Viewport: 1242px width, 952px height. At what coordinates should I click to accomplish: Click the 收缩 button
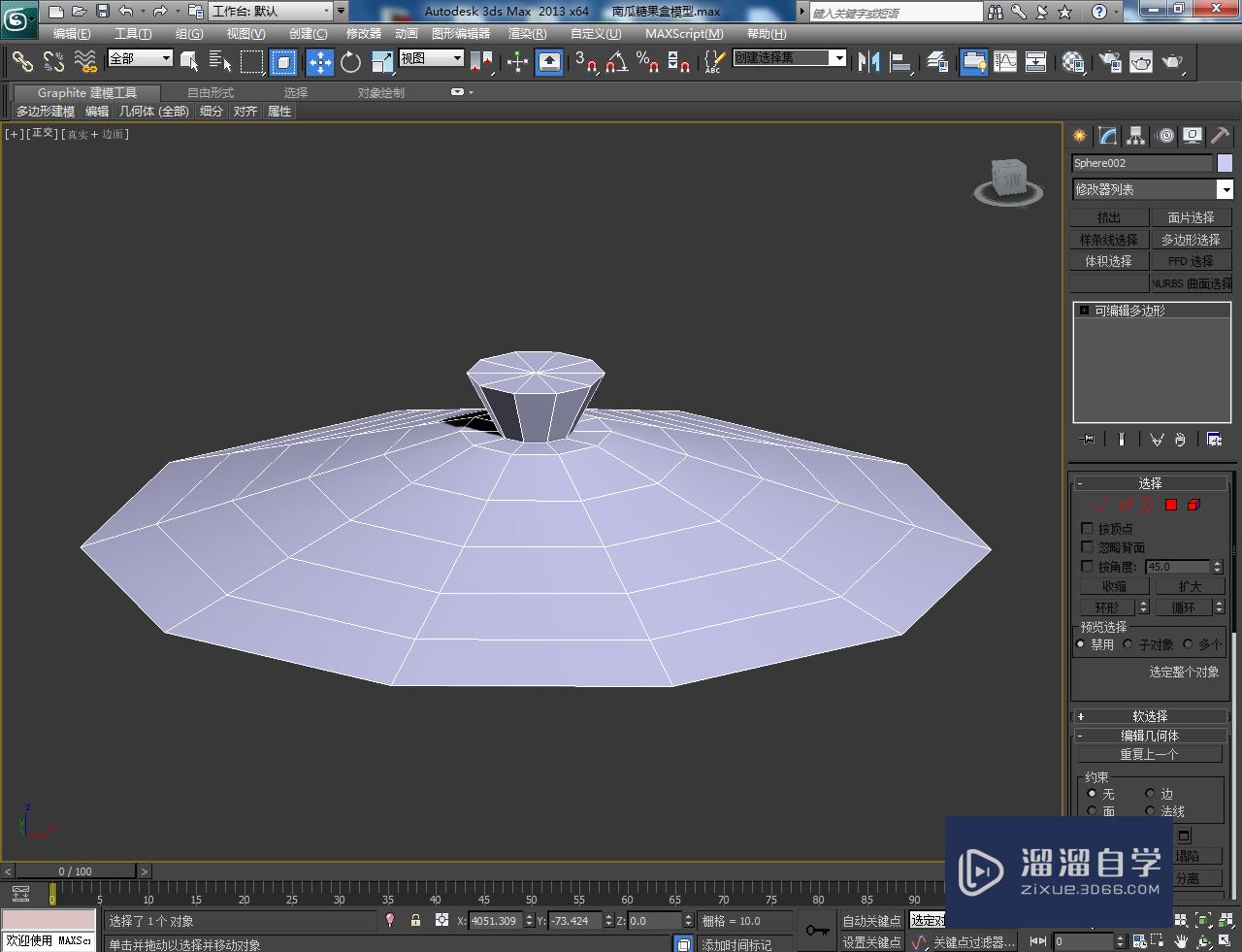[x=1114, y=586]
